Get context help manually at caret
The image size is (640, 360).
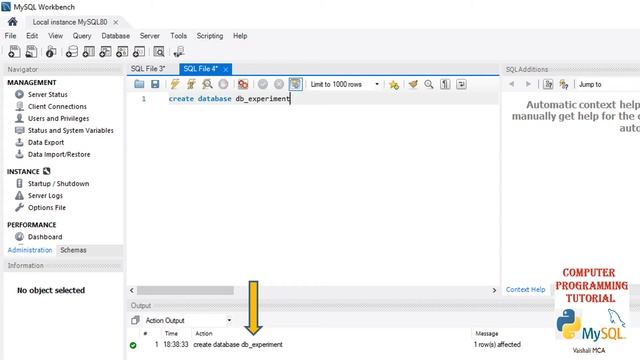click(x=564, y=84)
